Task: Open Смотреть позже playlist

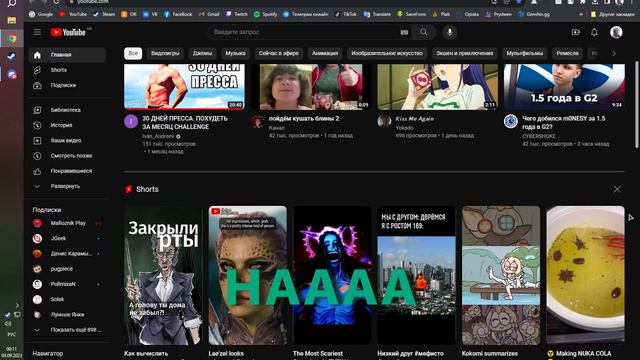Action: pyautogui.click(x=67, y=156)
